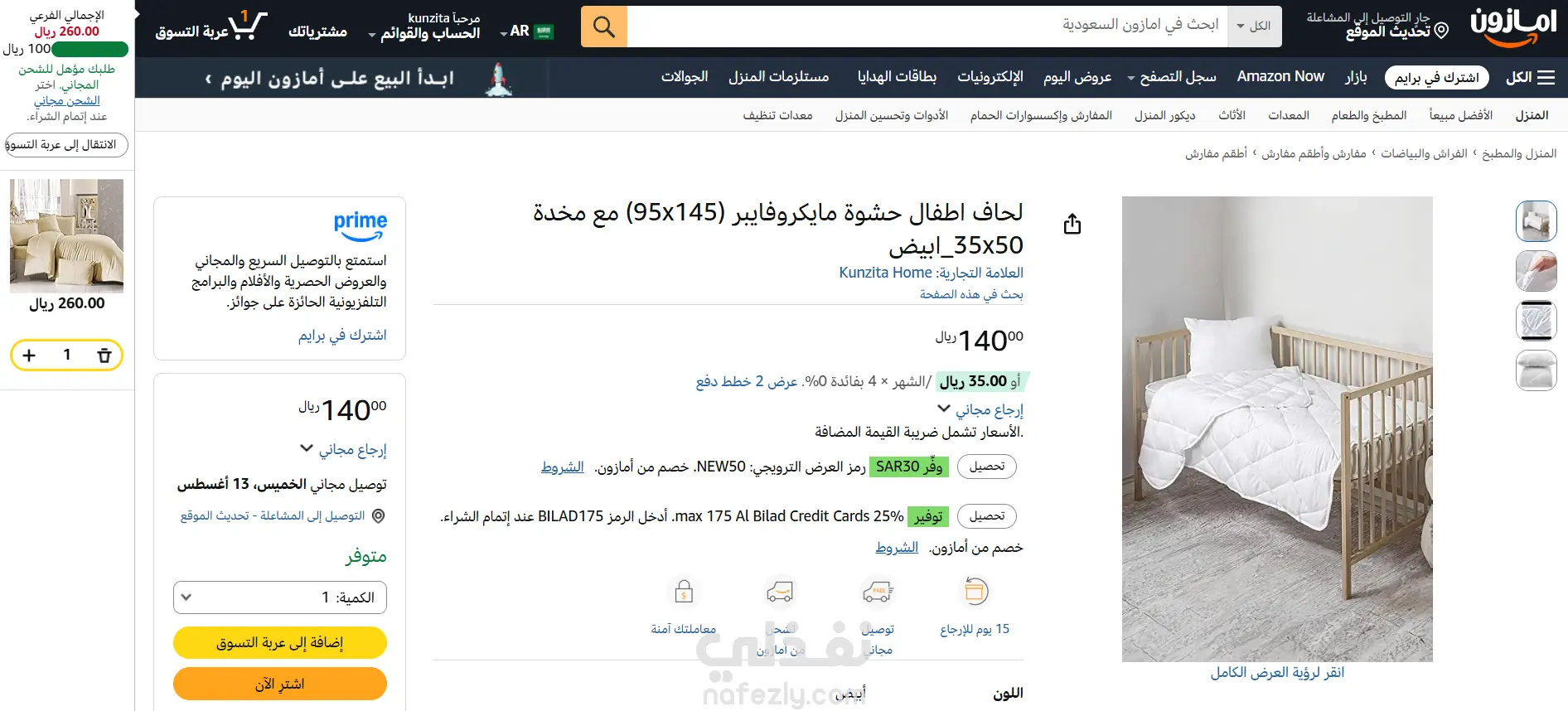Select the الأثاث furniture sub-navigation tab
The height and width of the screenshot is (711, 1568).
click(x=1232, y=115)
